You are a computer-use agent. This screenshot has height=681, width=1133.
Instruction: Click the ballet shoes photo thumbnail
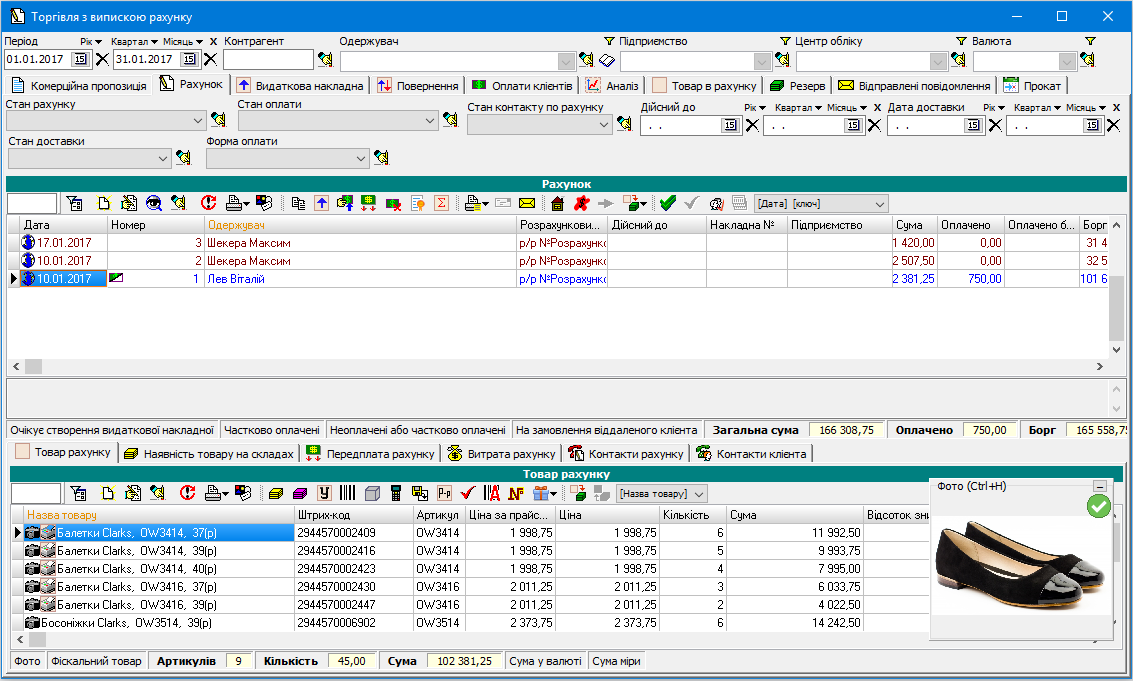pyautogui.click(x=1021, y=565)
